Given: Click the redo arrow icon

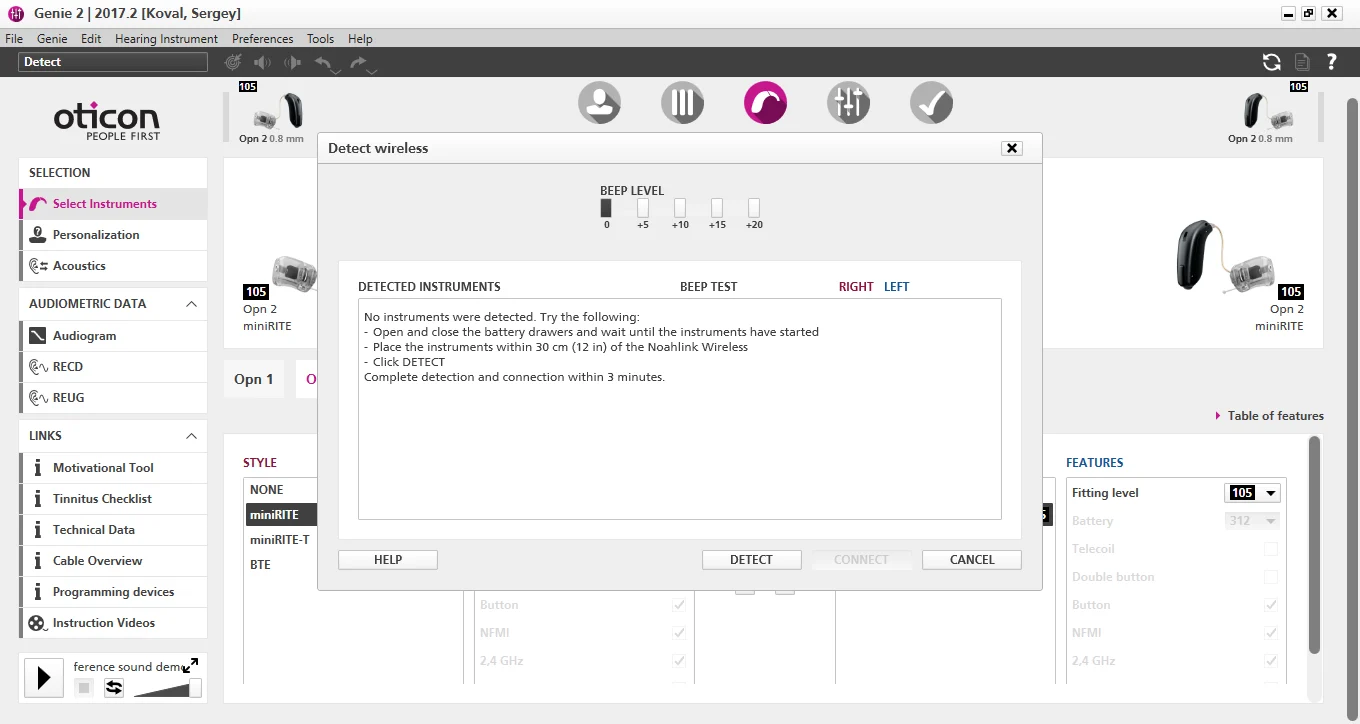Looking at the screenshot, I should (x=360, y=63).
